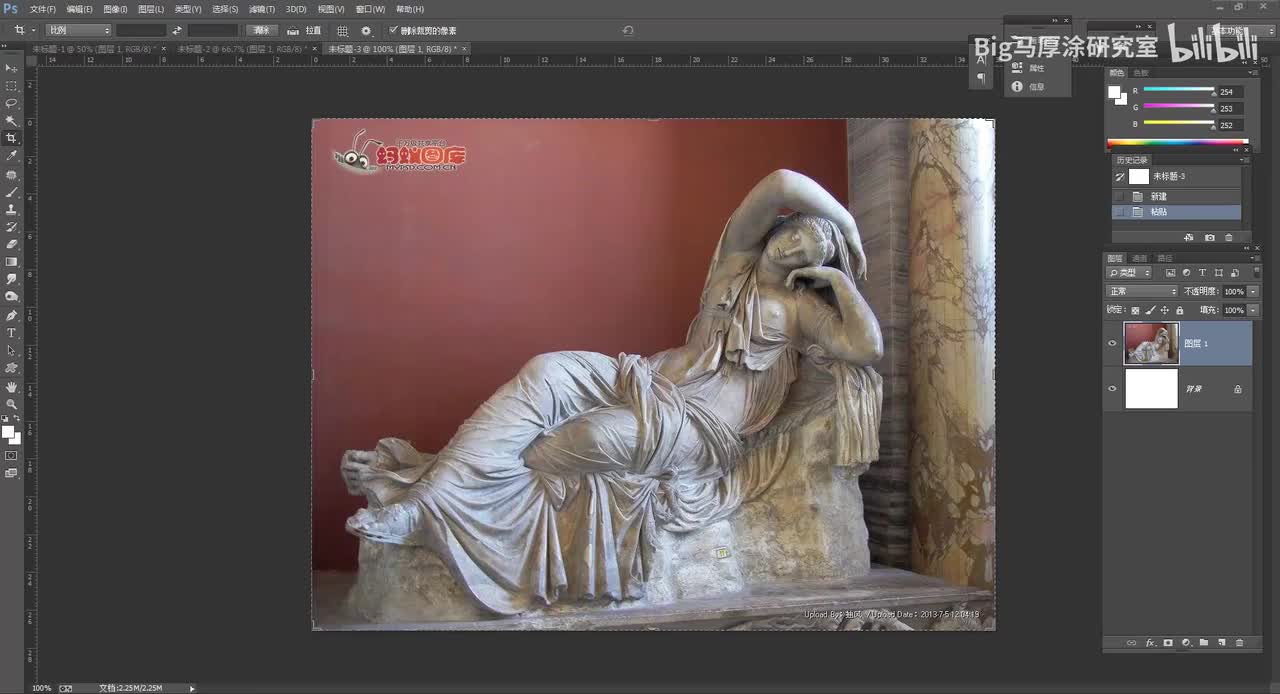Open the 文件(F) File menu
The image size is (1280, 694).
pyautogui.click(x=43, y=9)
